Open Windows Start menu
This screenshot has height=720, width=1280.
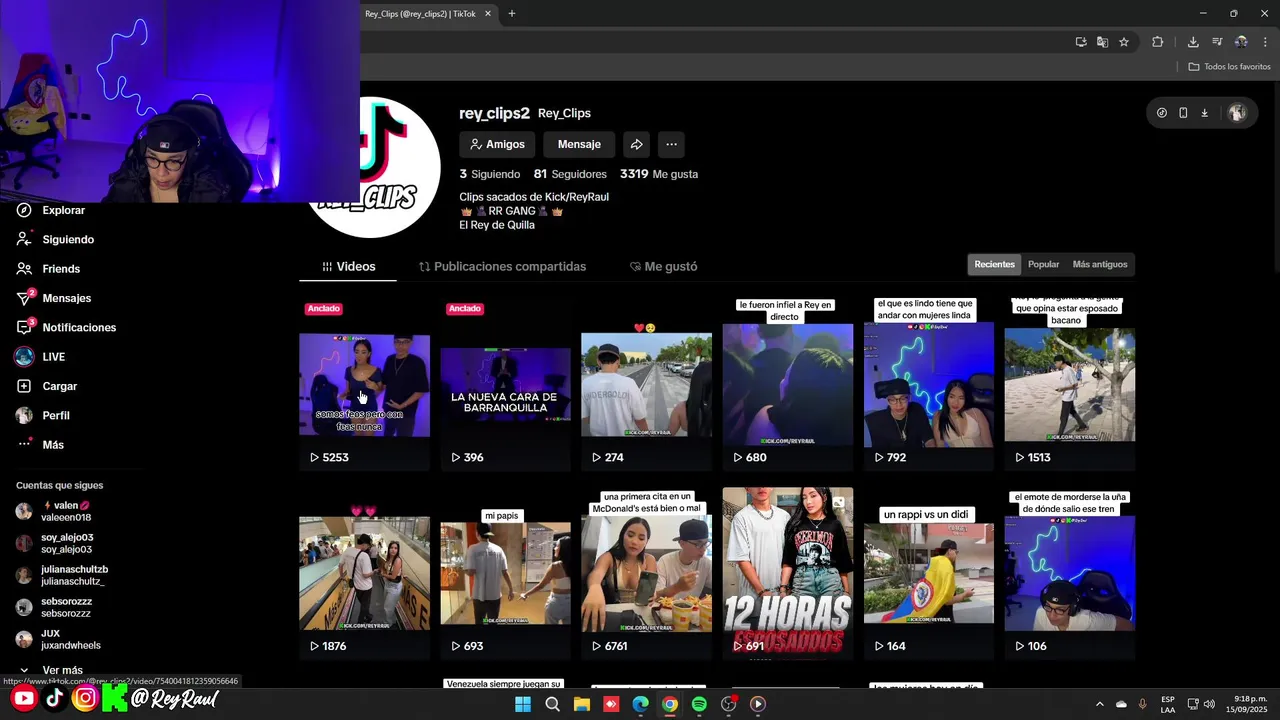[x=523, y=704]
